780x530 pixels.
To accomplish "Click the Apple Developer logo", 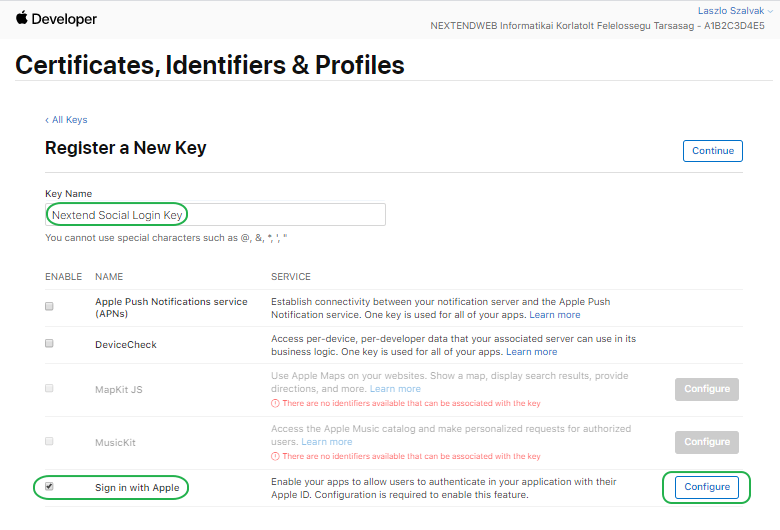I will click(x=56, y=18).
